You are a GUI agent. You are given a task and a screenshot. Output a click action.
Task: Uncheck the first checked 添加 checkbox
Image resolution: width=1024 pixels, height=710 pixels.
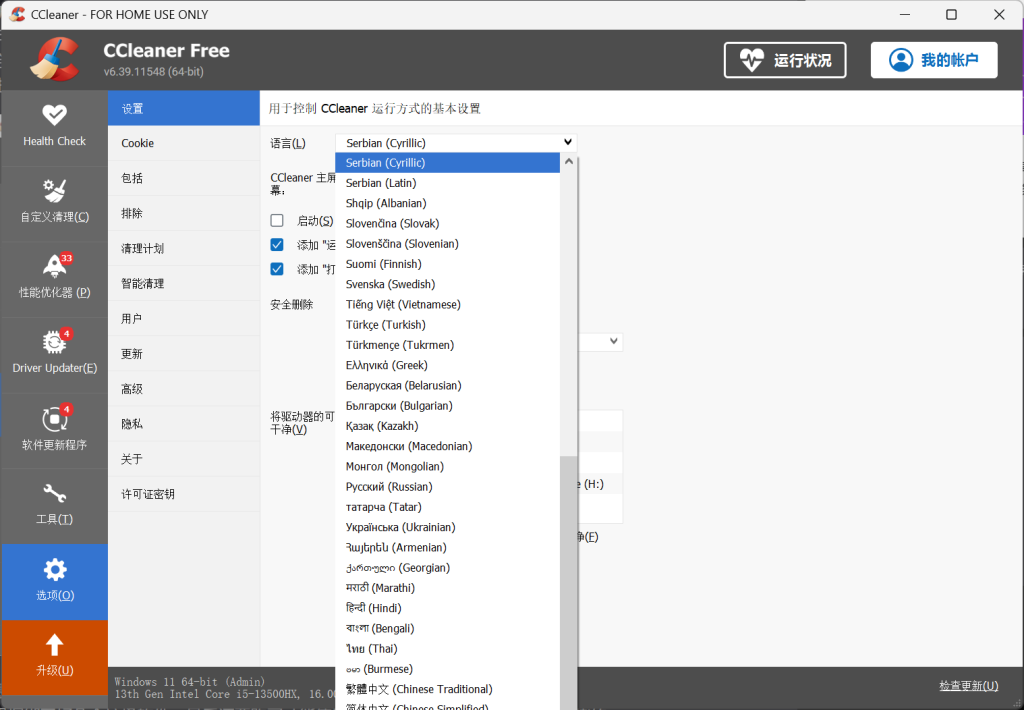(277, 244)
